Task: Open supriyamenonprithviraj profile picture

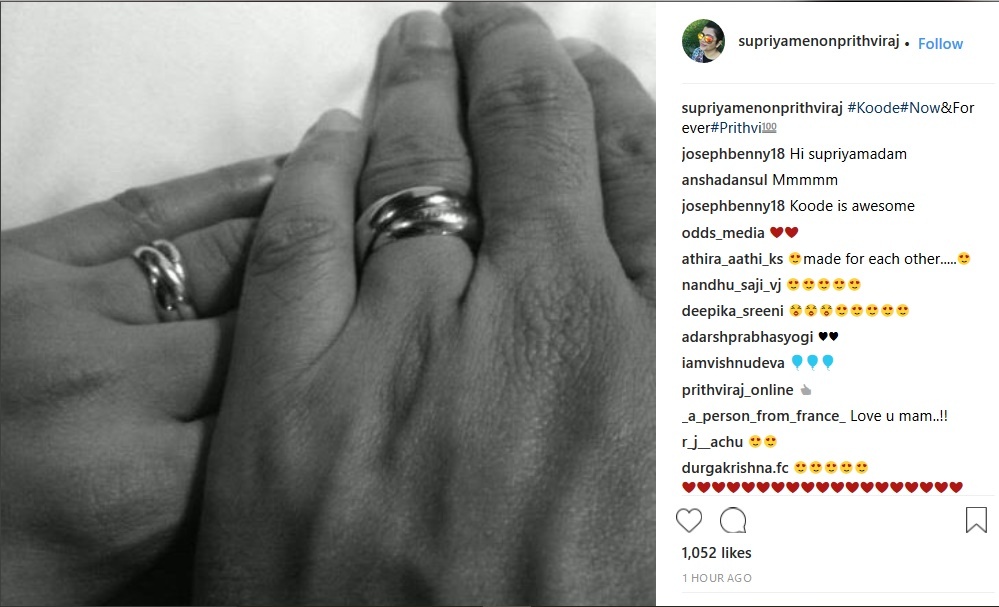Action: (703, 41)
